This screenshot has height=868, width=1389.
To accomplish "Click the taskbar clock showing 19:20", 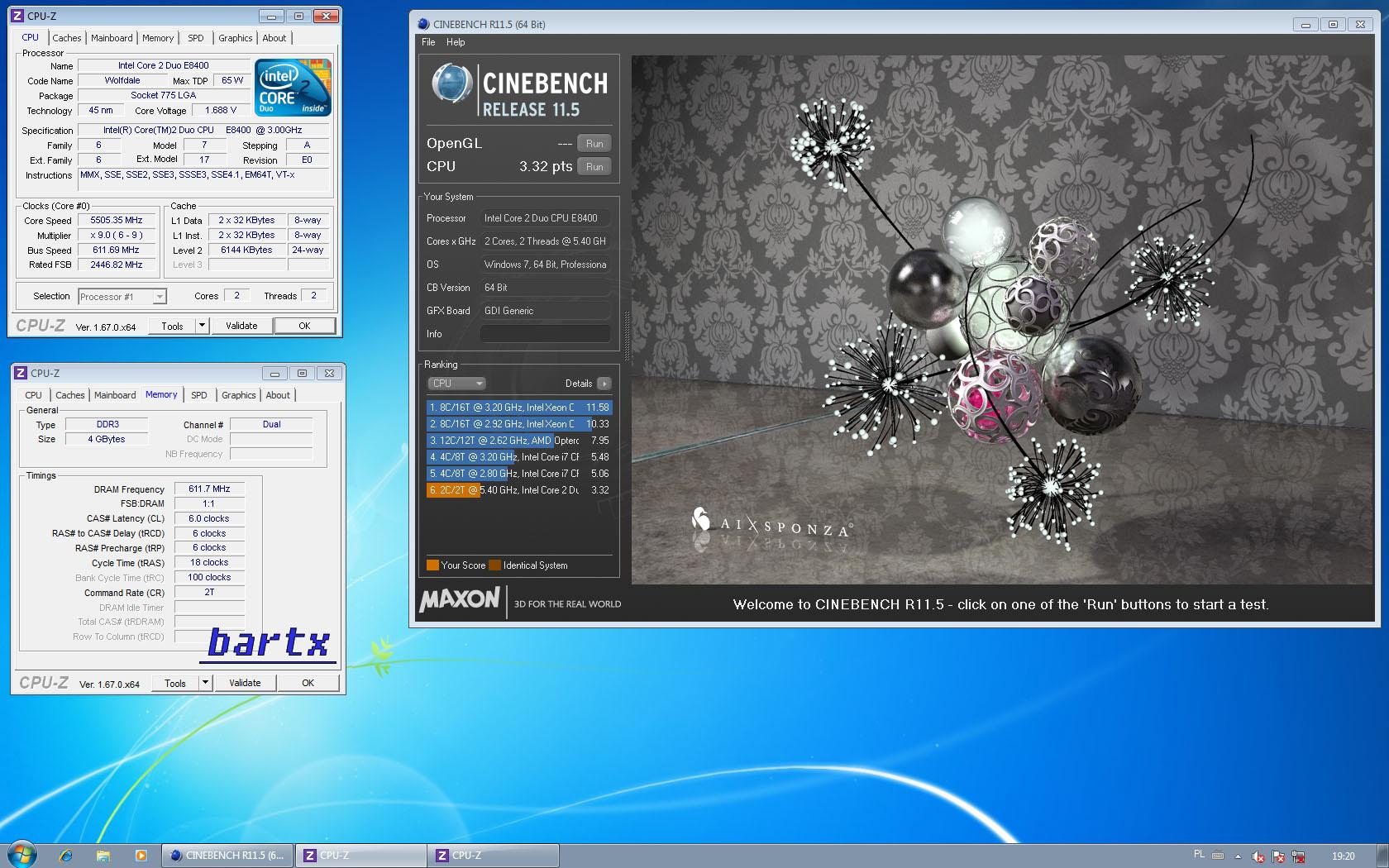I will pos(1344,856).
